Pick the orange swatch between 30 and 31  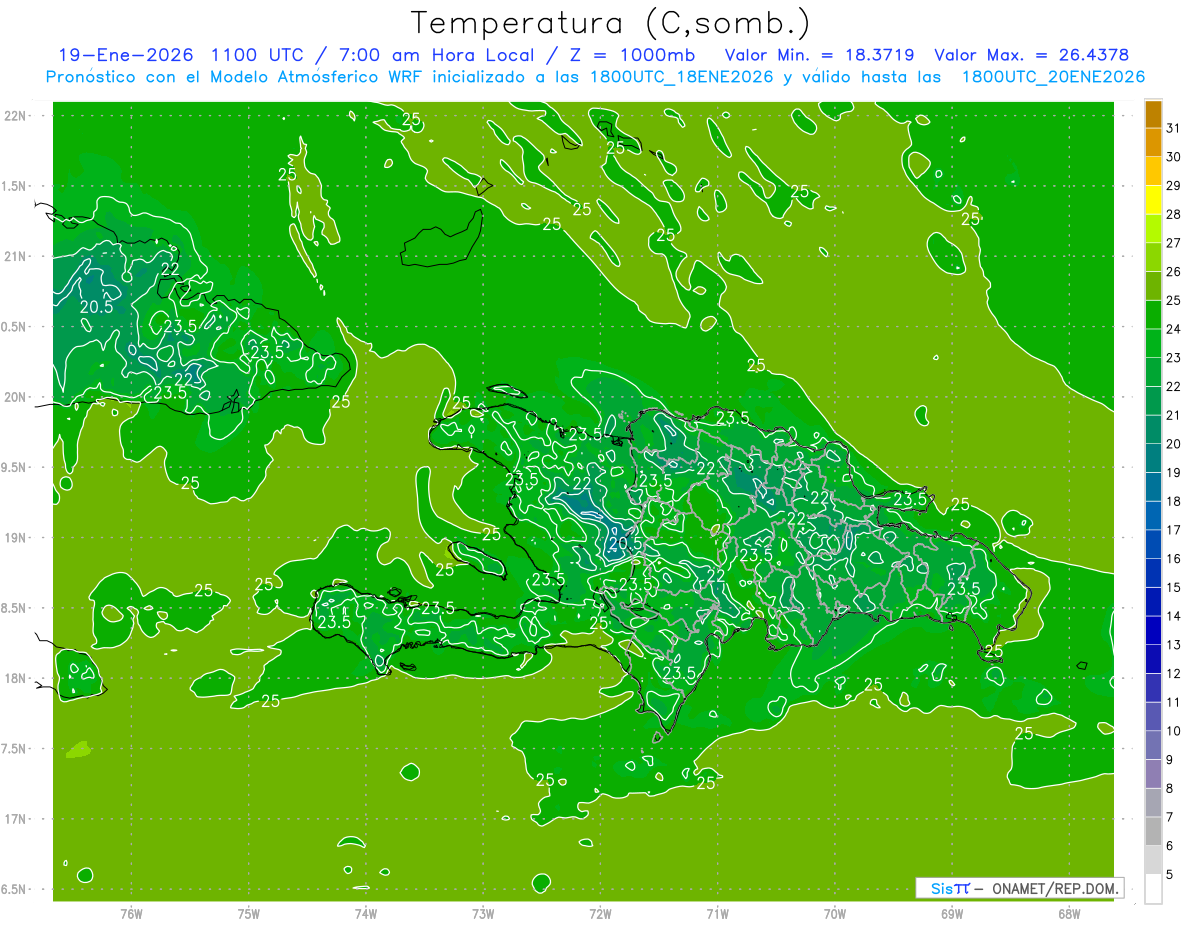point(1153,143)
